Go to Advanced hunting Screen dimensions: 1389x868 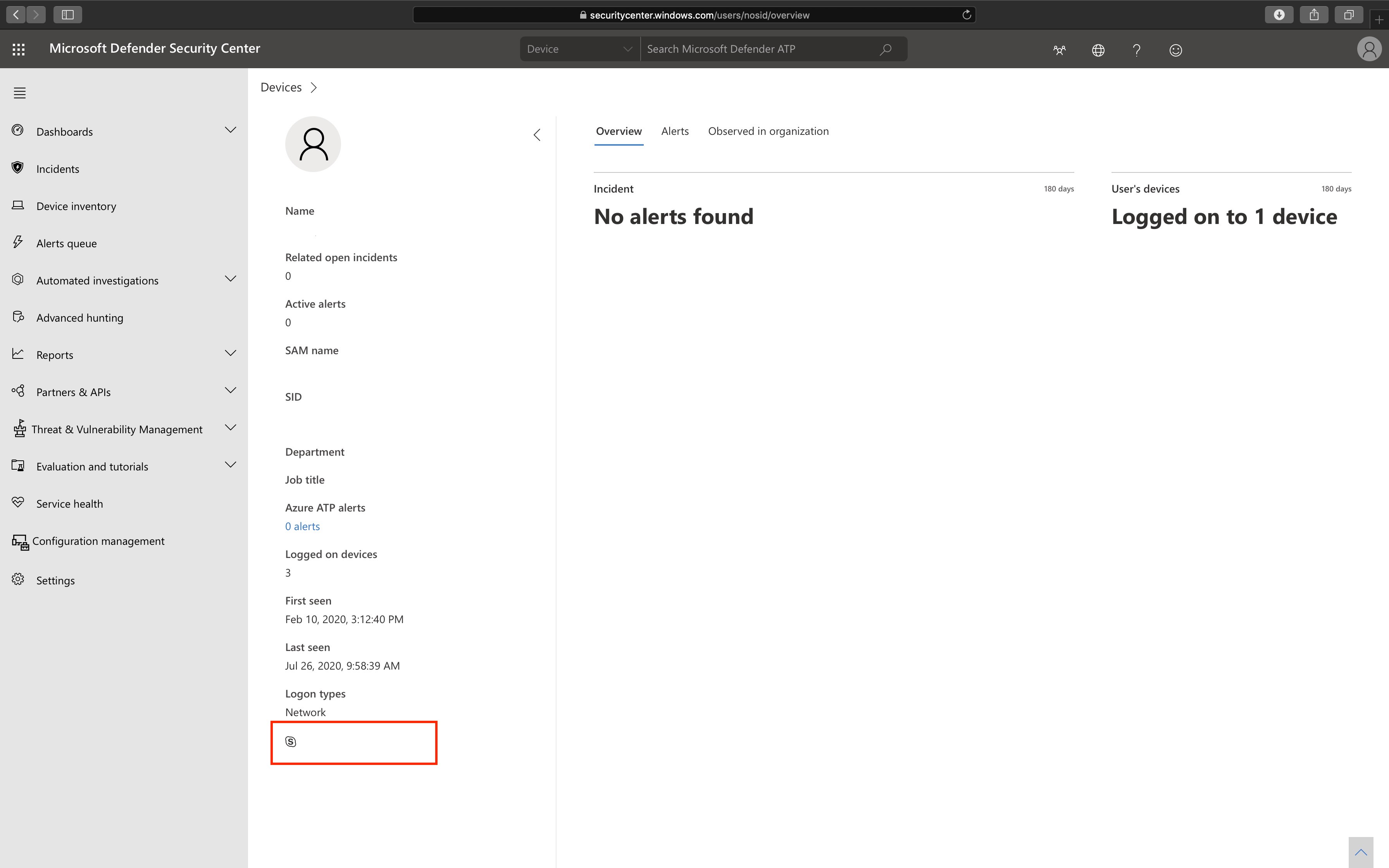point(79,317)
